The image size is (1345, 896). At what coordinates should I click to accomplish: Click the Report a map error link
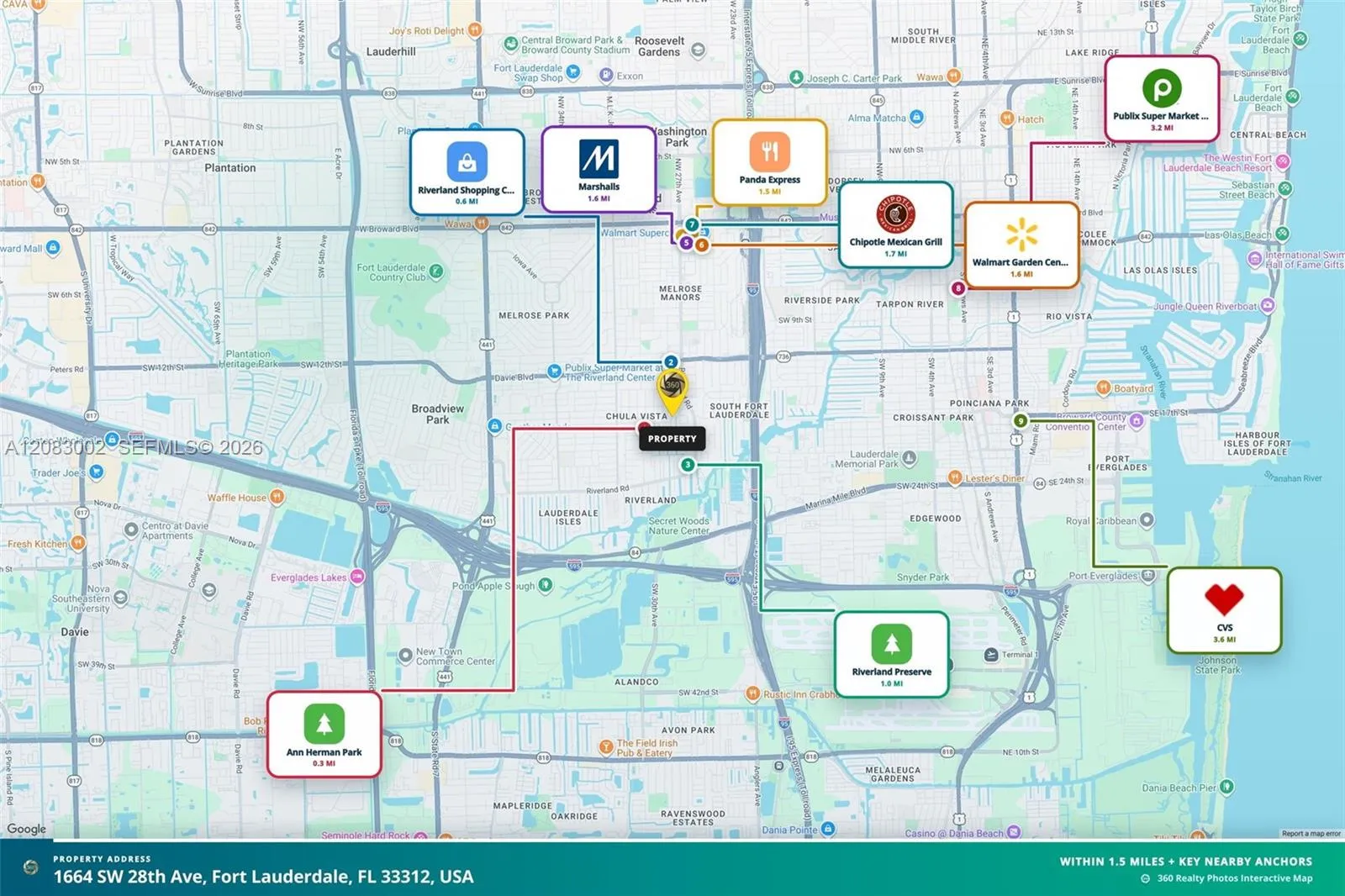(1311, 834)
